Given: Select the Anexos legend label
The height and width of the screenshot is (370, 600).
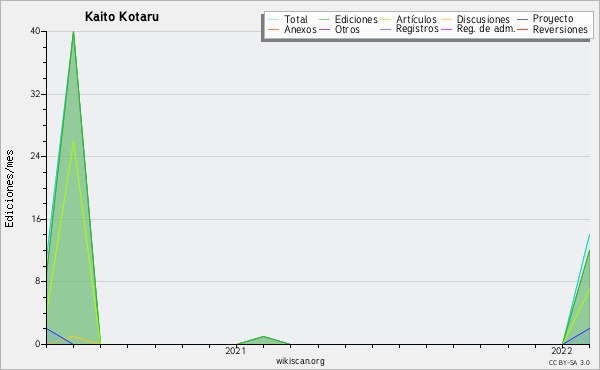Looking at the screenshot, I should tap(300, 29).
